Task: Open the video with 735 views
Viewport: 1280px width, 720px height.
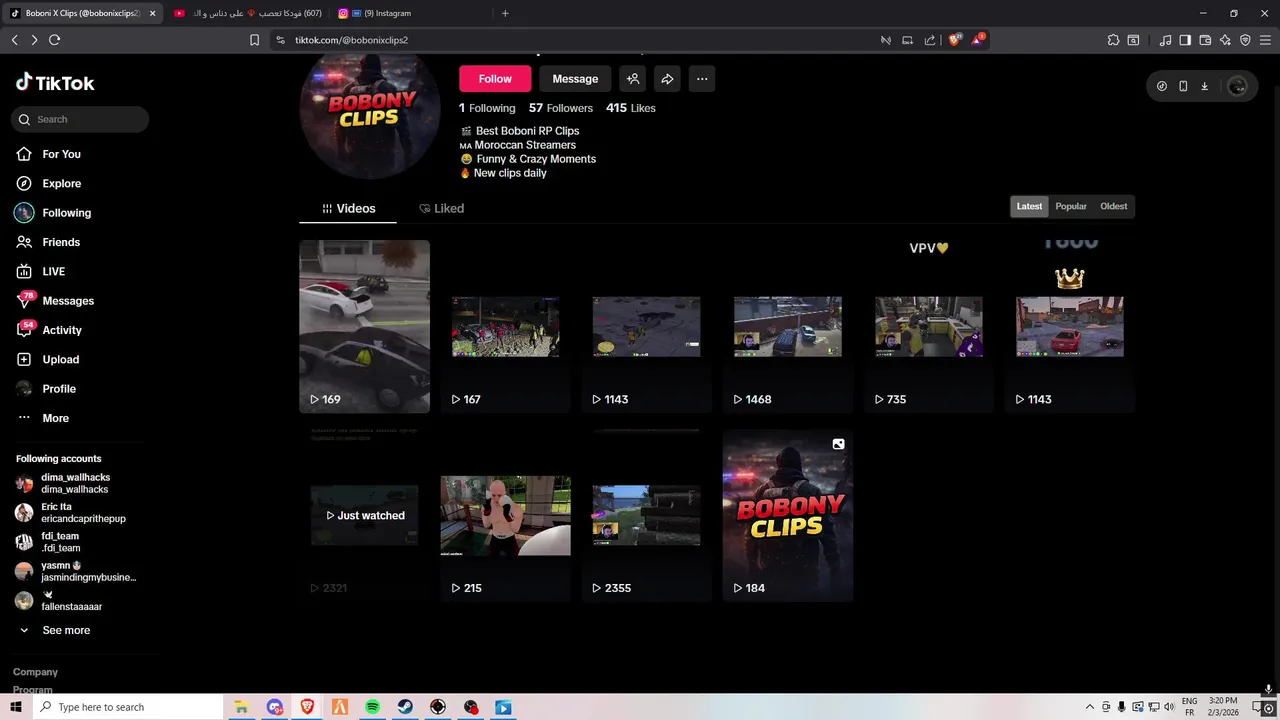Action: (x=928, y=326)
